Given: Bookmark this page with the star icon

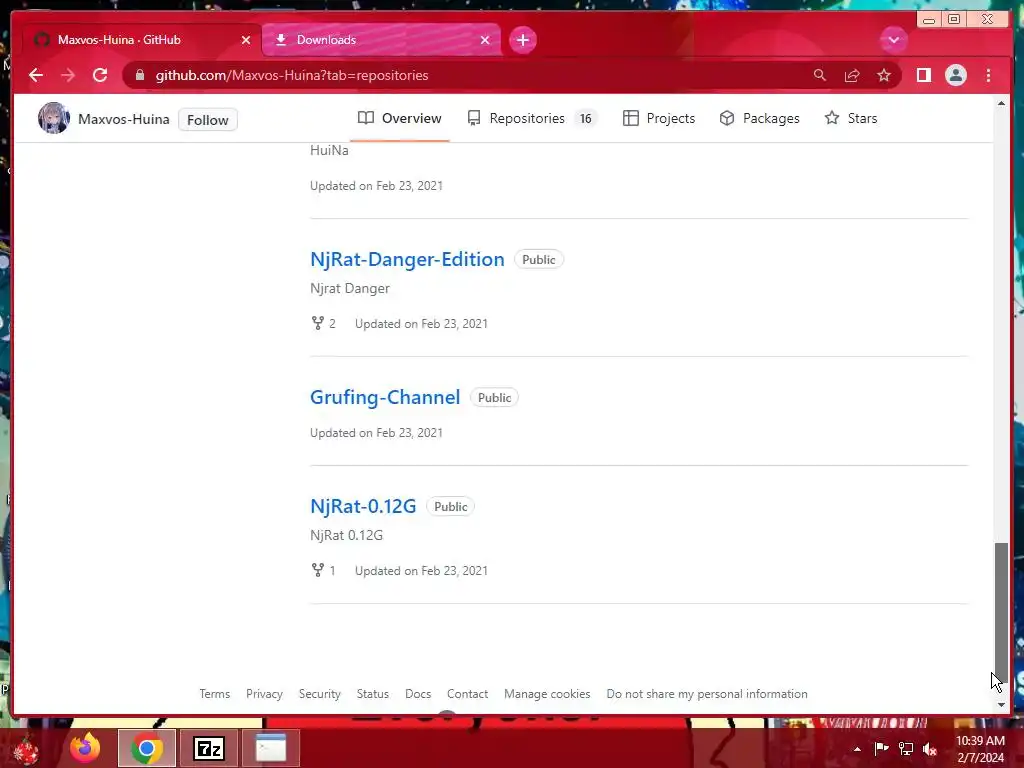Looking at the screenshot, I should 884,75.
